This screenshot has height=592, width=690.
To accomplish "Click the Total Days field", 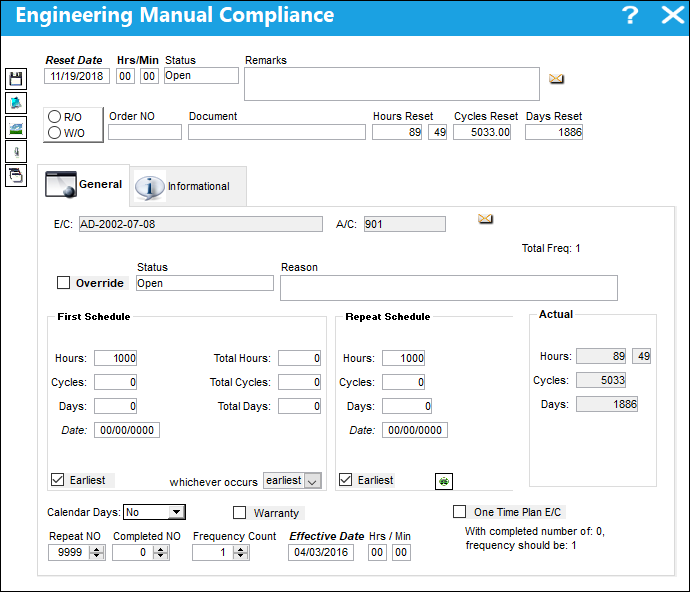I will (x=299, y=406).
